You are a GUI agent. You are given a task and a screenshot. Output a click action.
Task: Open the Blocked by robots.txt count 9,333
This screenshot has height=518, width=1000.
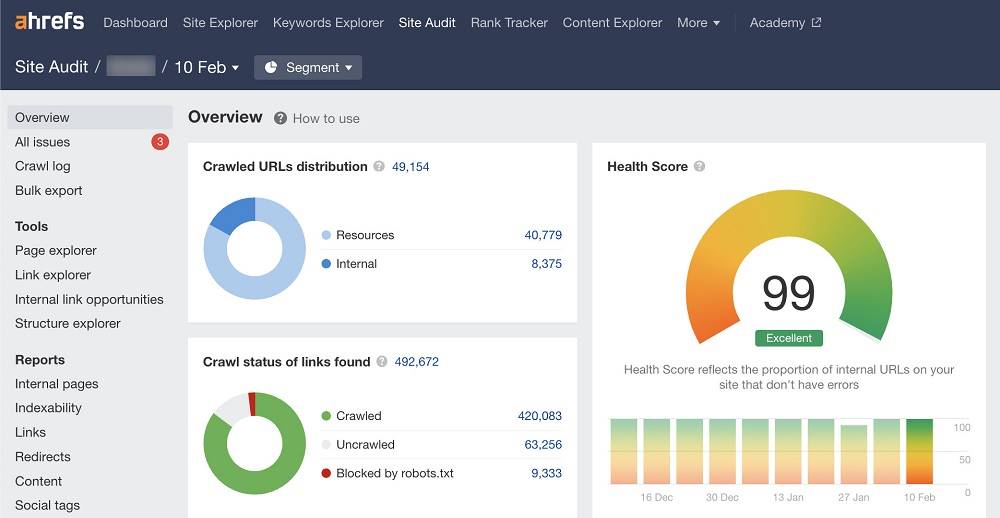pyautogui.click(x=546, y=473)
